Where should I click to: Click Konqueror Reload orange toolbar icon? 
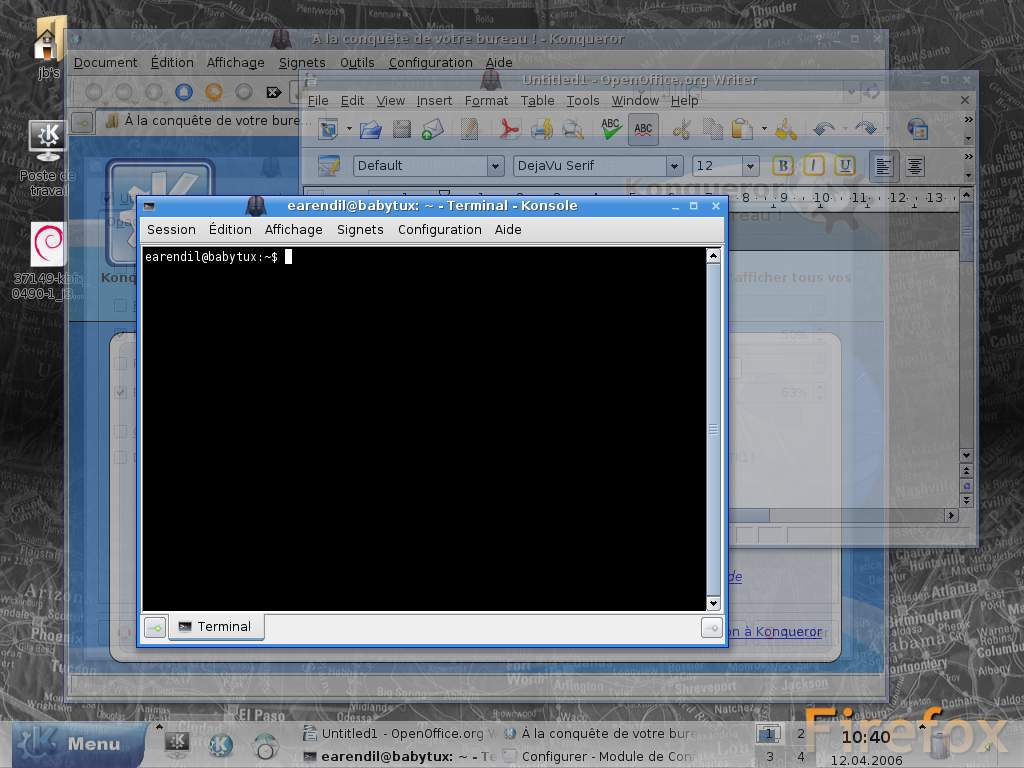click(x=214, y=92)
